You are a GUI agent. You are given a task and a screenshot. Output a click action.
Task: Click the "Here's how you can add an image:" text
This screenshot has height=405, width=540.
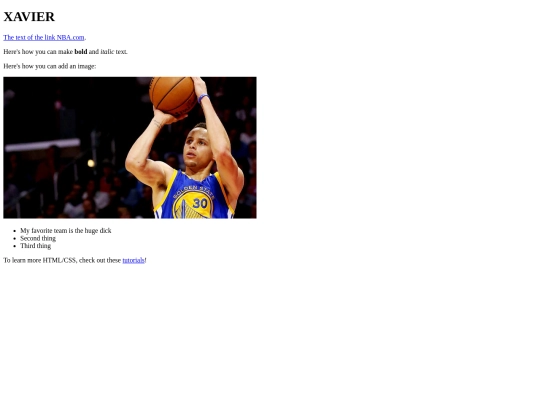[x=50, y=66]
